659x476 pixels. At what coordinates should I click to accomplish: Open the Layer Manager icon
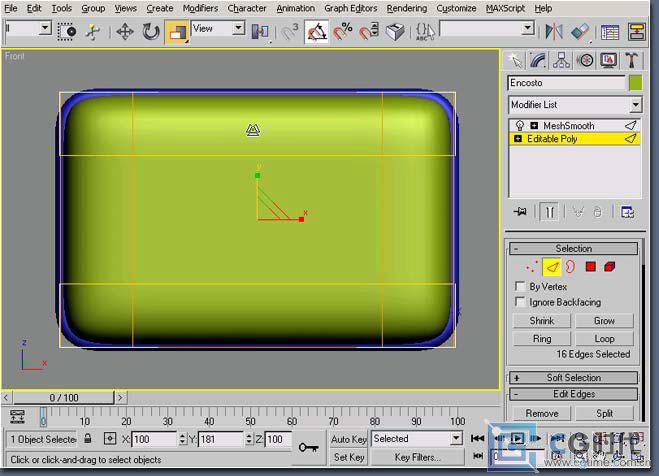(610, 32)
